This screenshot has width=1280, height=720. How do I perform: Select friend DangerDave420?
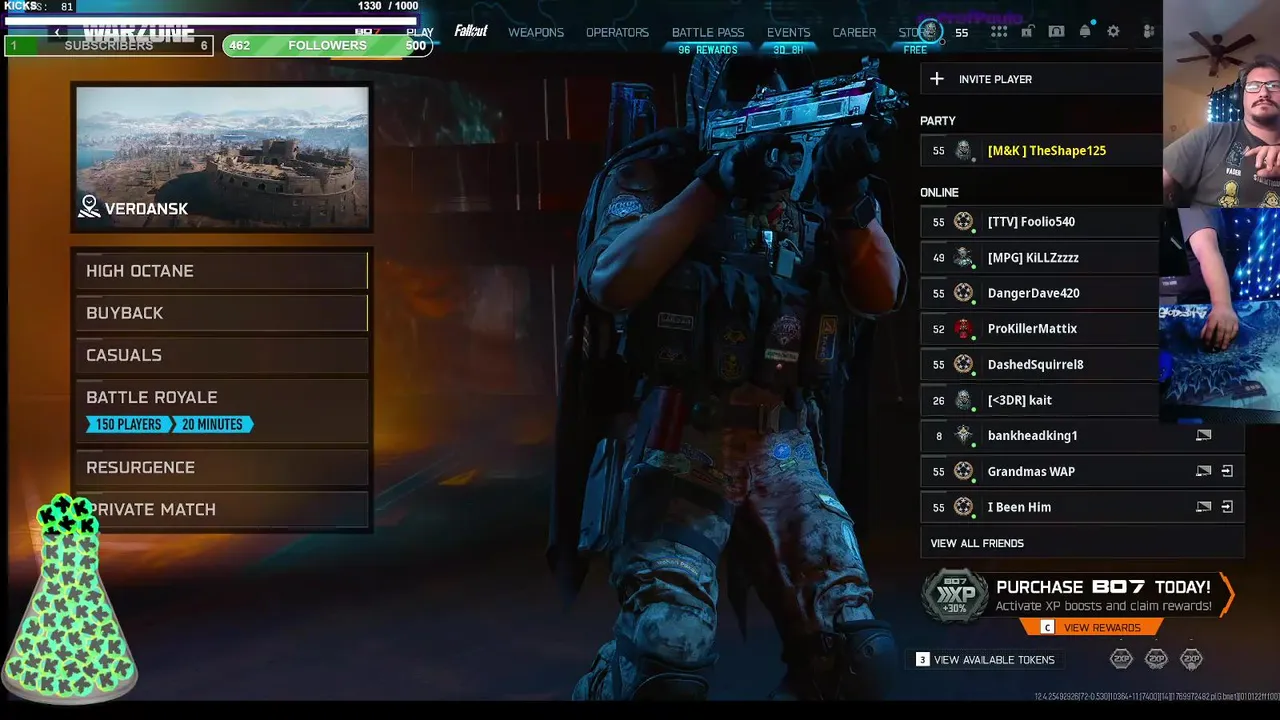tap(1041, 293)
